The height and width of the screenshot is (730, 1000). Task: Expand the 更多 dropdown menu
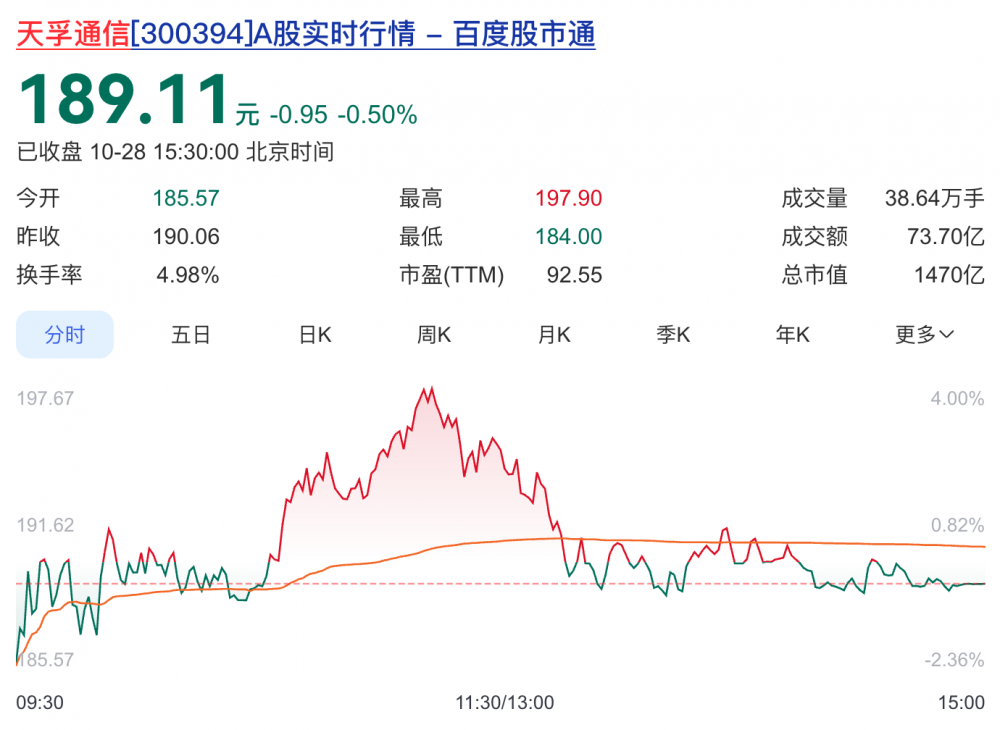(x=924, y=335)
